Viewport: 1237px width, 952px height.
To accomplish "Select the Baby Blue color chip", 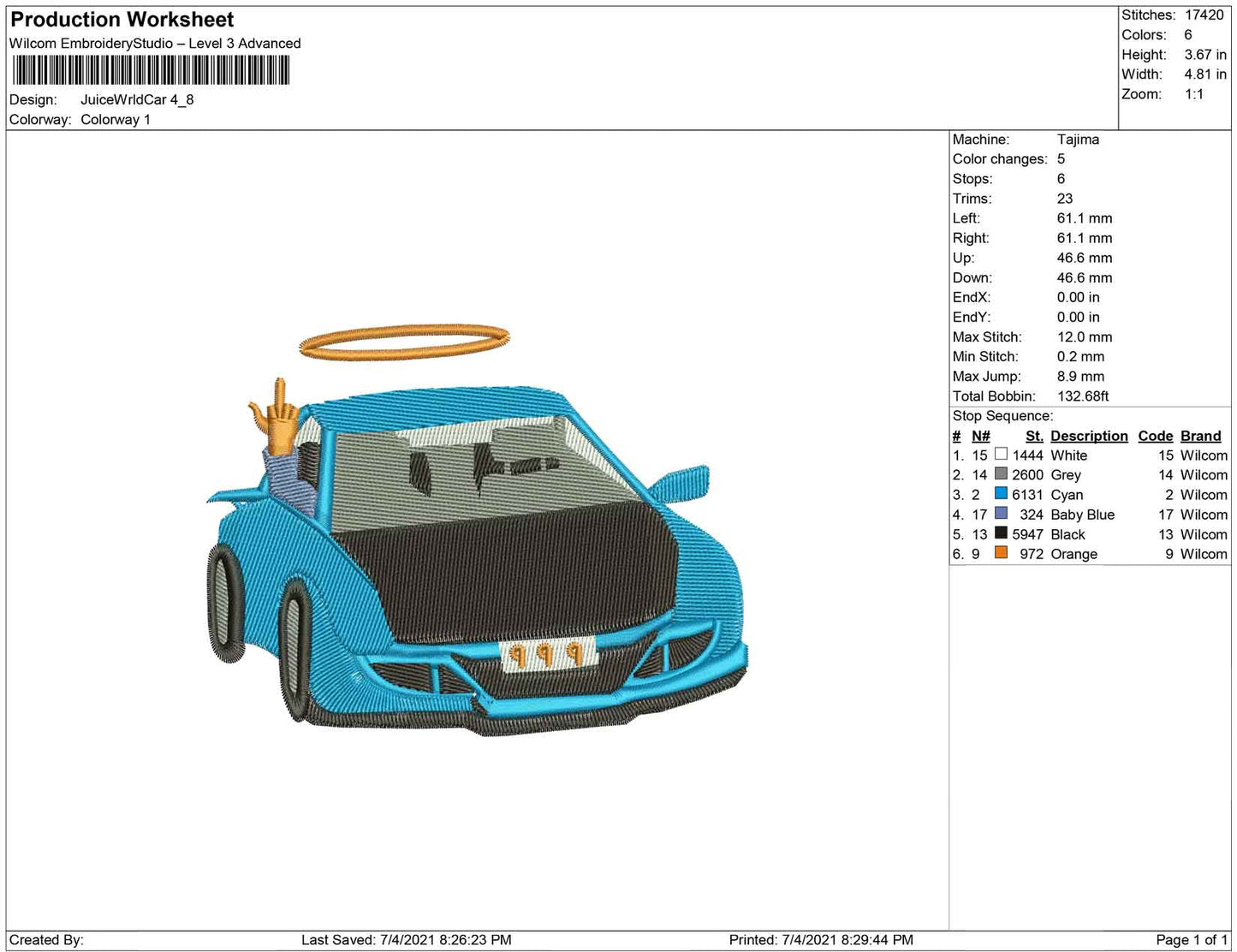I will 1000,515.
